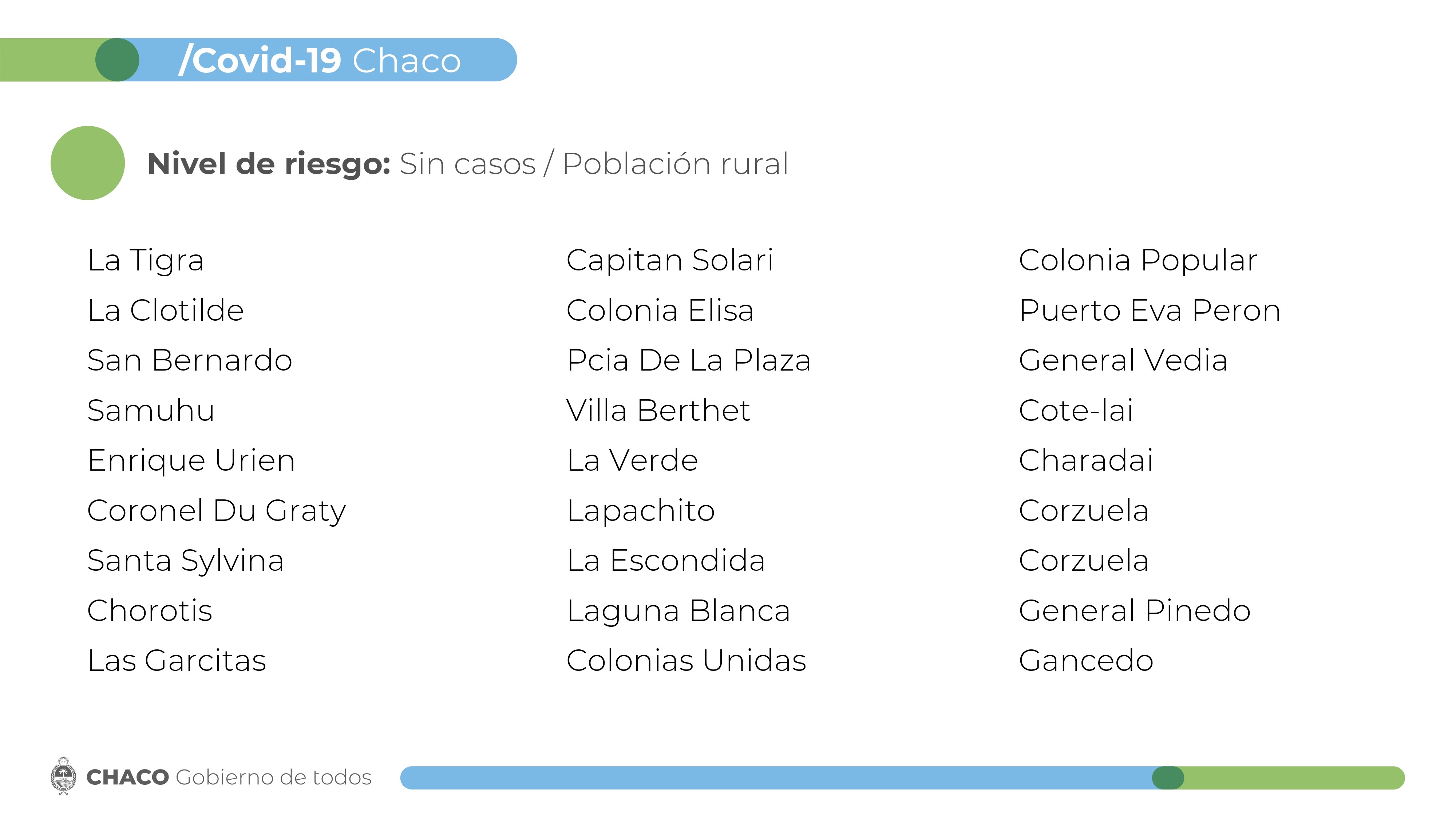The image size is (1456, 819).
Task: Click the Nivel de riesgo heading text
Action: (x=467, y=164)
